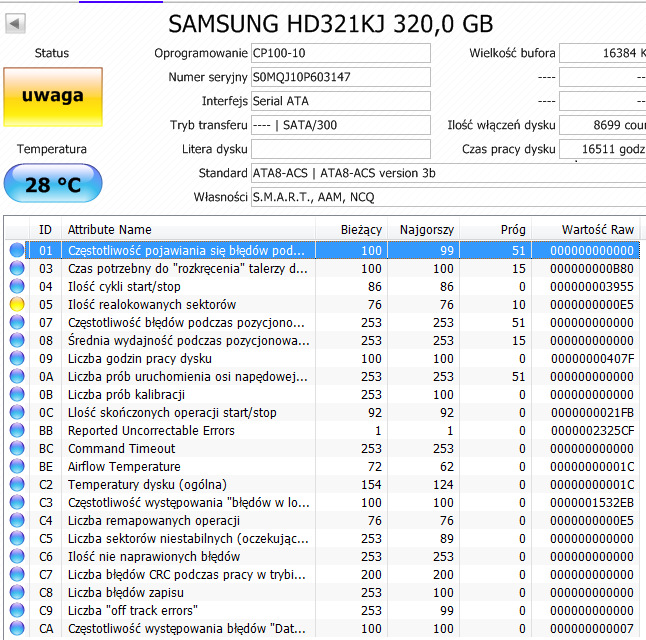Click the orb for Reported Uncorrectable Errors
The image size is (646, 640).
16,431
